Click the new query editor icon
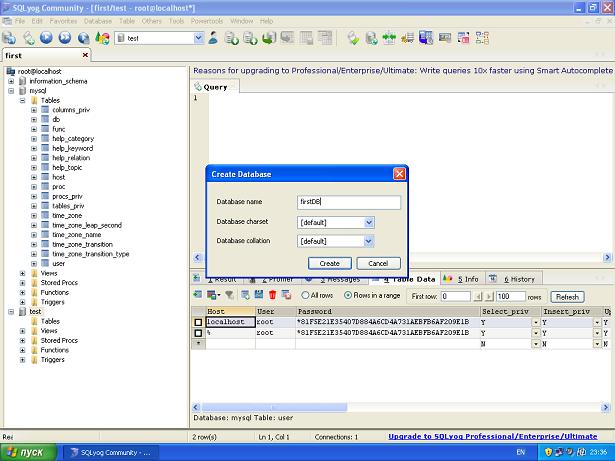The image size is (615, 461). click(x=28, y=38)
